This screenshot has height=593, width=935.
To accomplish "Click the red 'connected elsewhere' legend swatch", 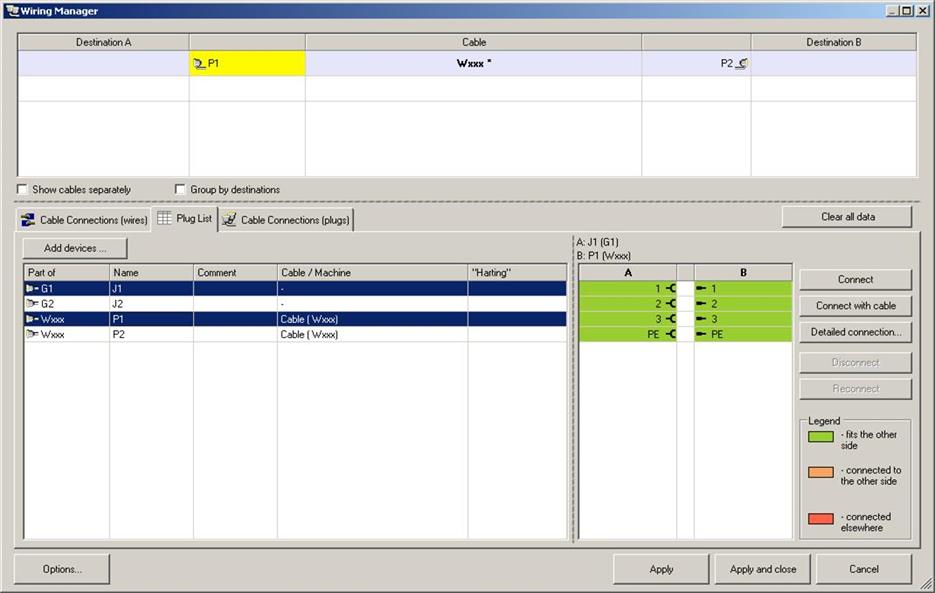I will (x=821, y=518).
